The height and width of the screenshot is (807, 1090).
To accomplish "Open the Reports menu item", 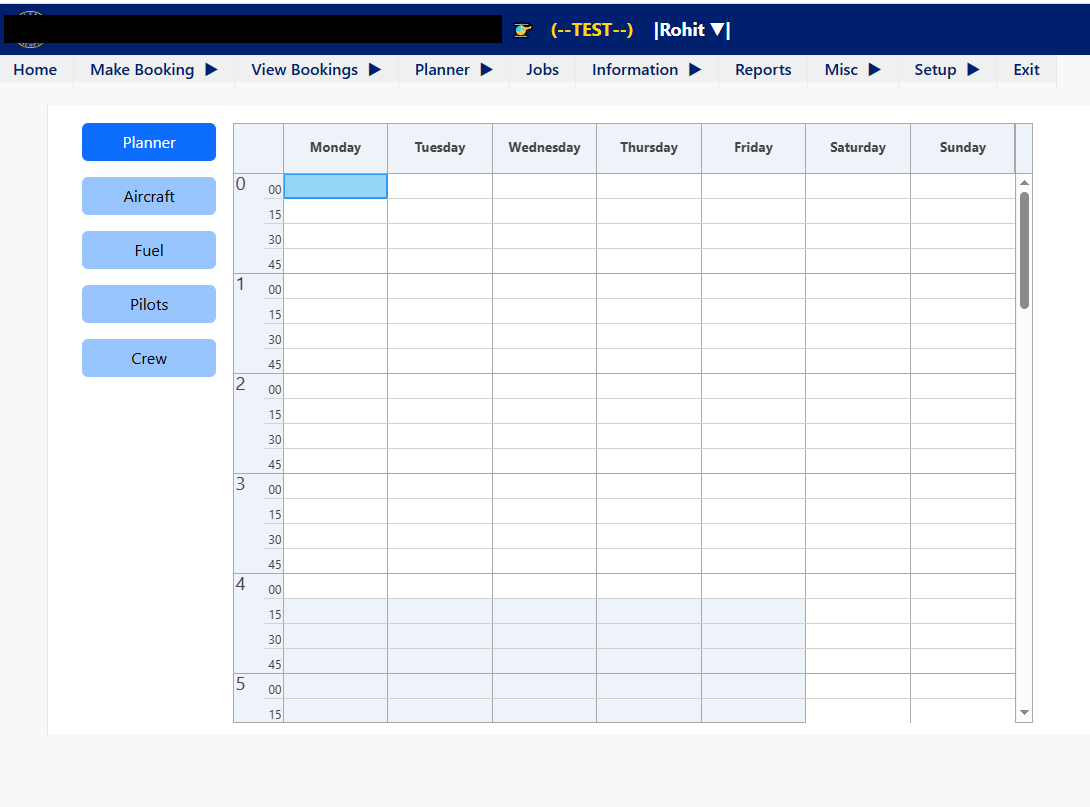I will pyautogui.click(x=763, y=70).
